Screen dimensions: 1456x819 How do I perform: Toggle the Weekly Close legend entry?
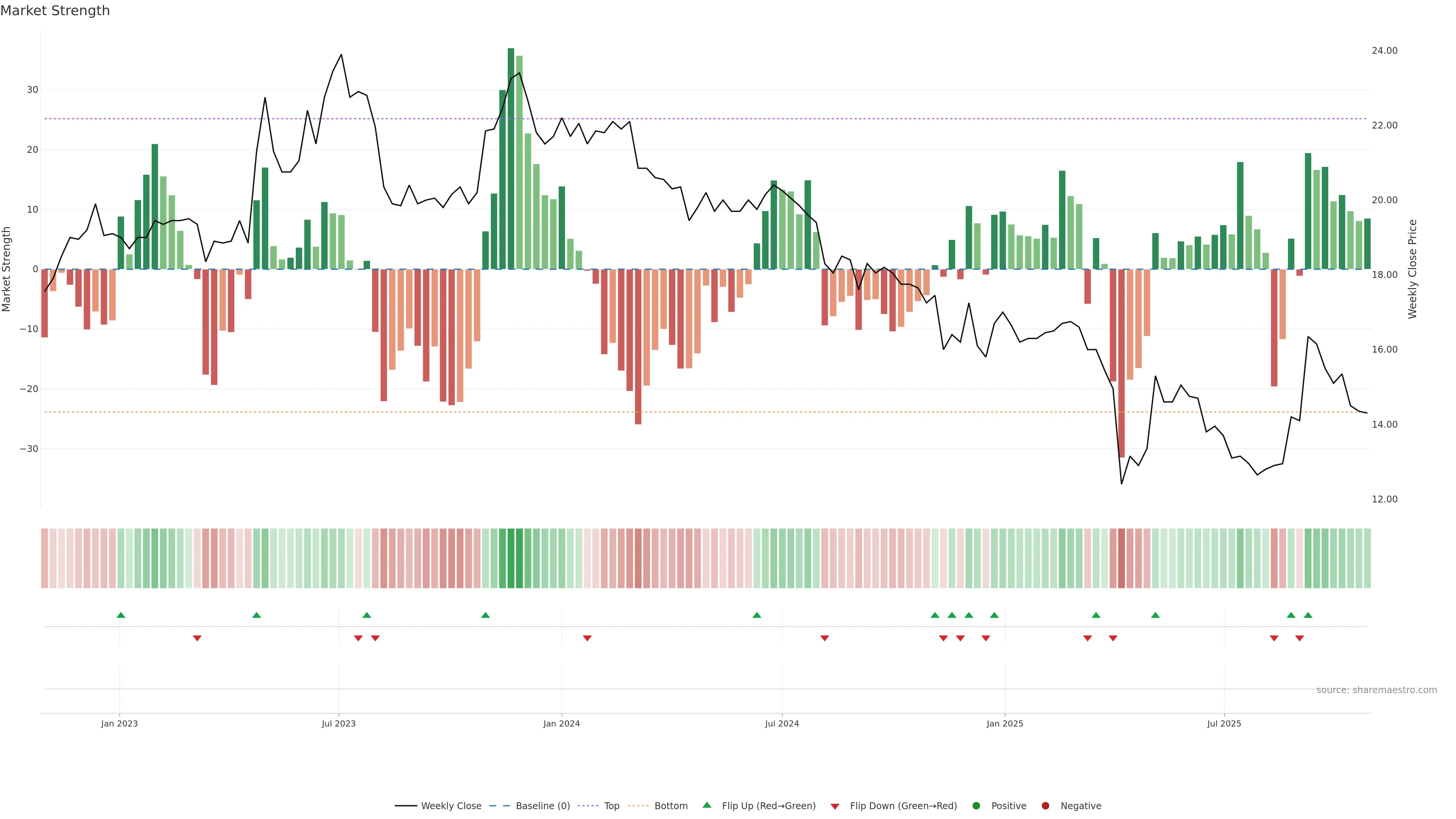(x=450, y=806)
